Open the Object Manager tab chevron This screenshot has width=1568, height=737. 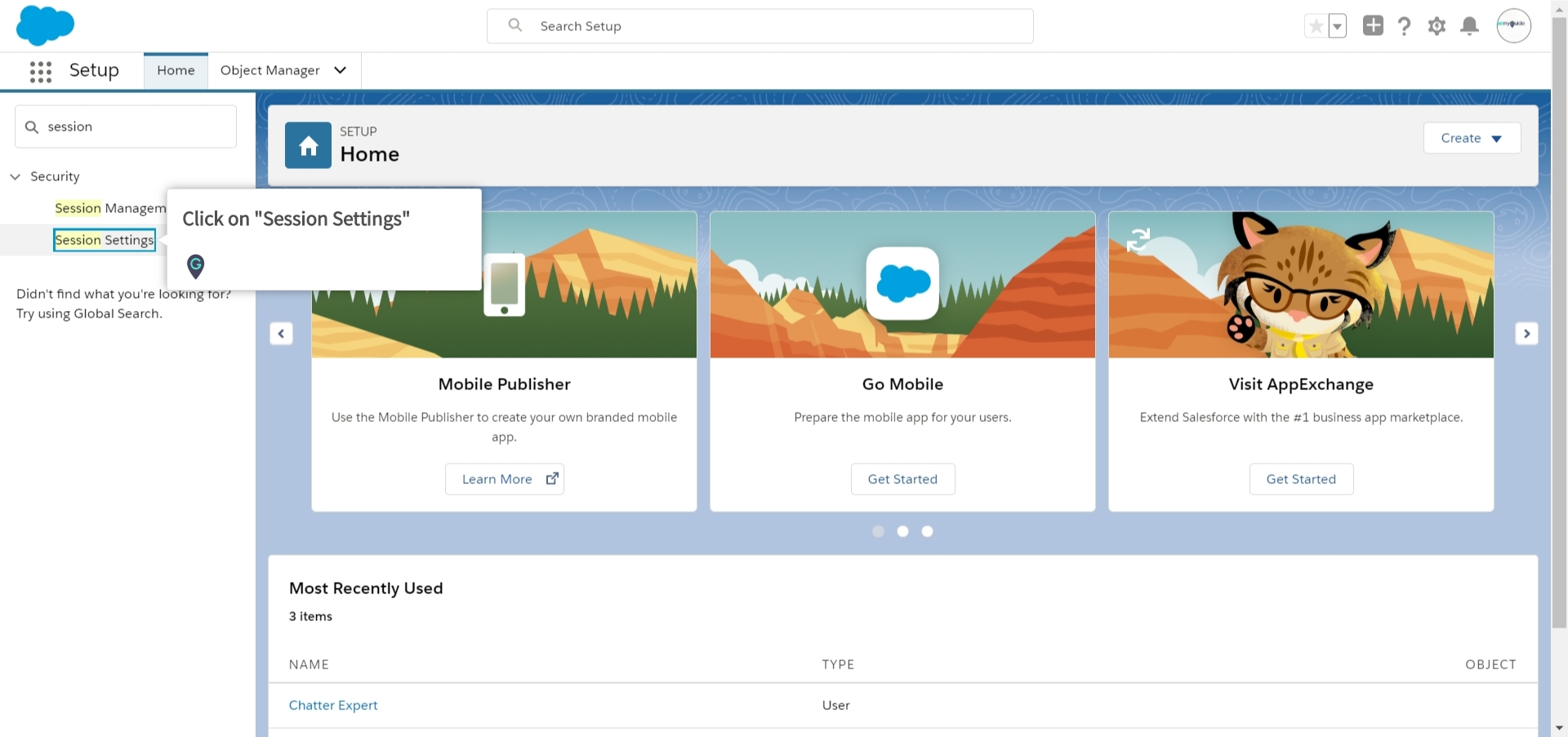(x=341, y=70)
